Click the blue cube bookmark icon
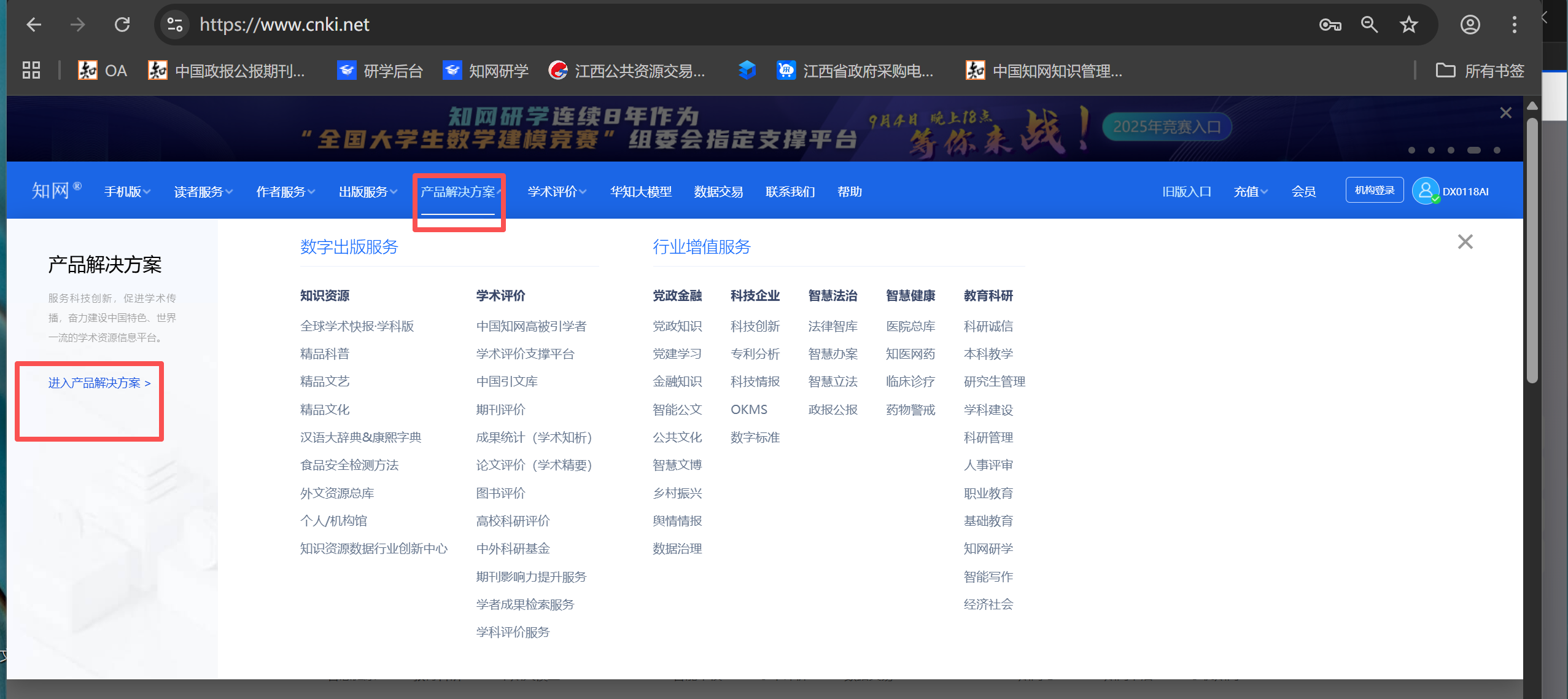Screen dimensions: 1568x699 tap(747, 71)
